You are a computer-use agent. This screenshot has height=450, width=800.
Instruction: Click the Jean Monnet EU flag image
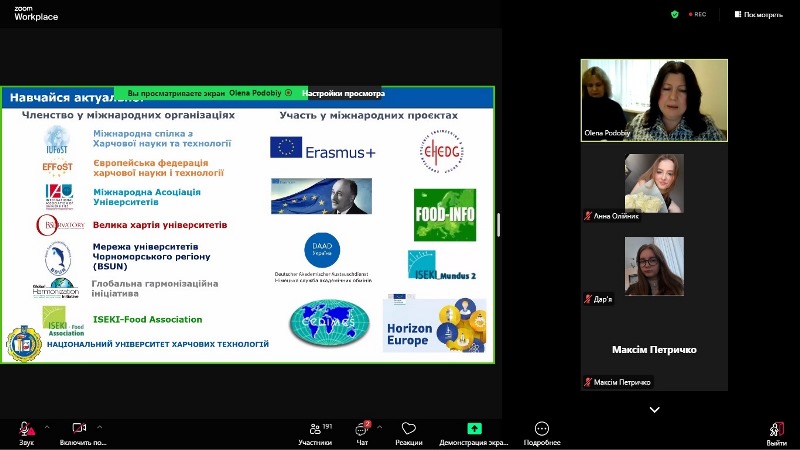[321, 196]
